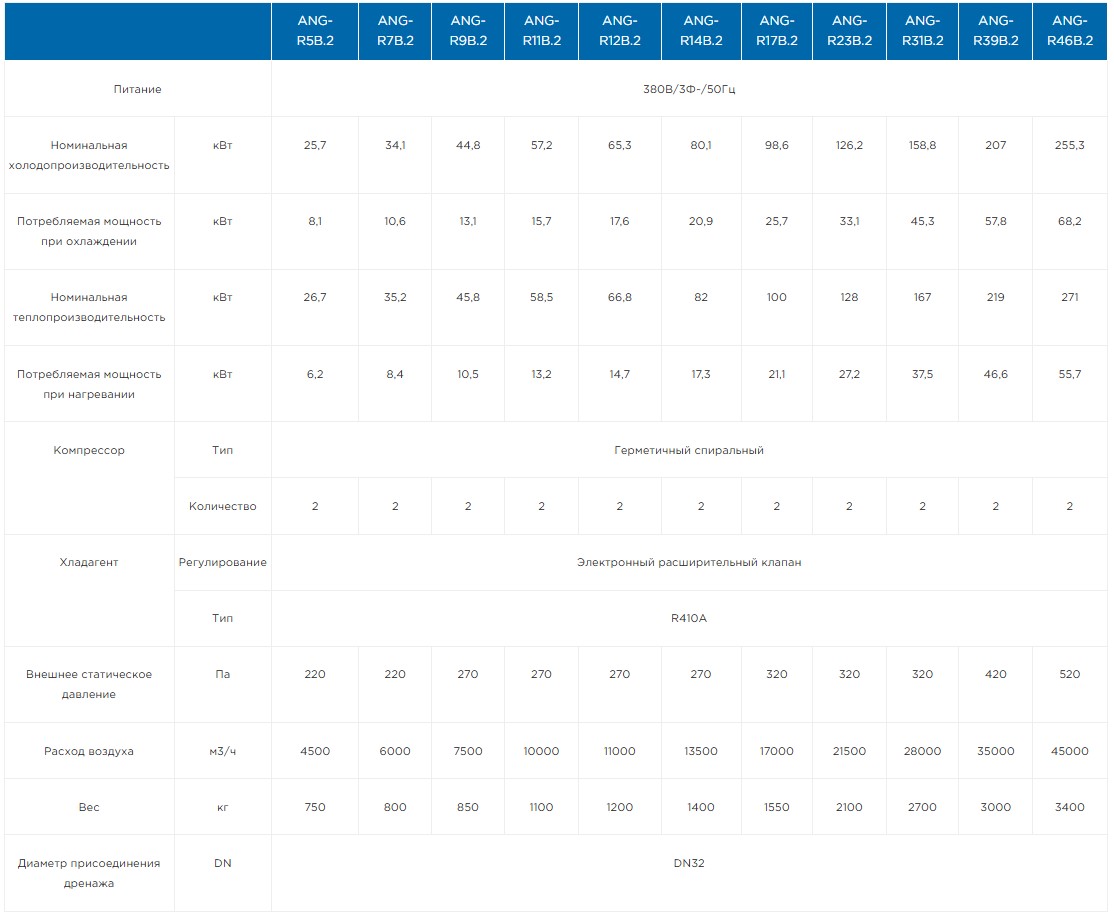Click the Внешнее статическое давление label
The width and height of the screenshot is (1114, 919).
click(89, 684)
